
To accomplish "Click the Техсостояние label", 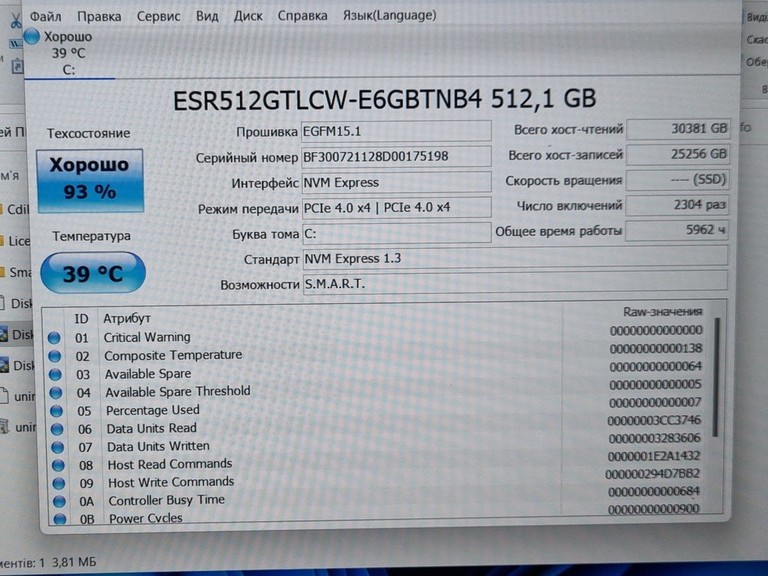I will 88,133.
